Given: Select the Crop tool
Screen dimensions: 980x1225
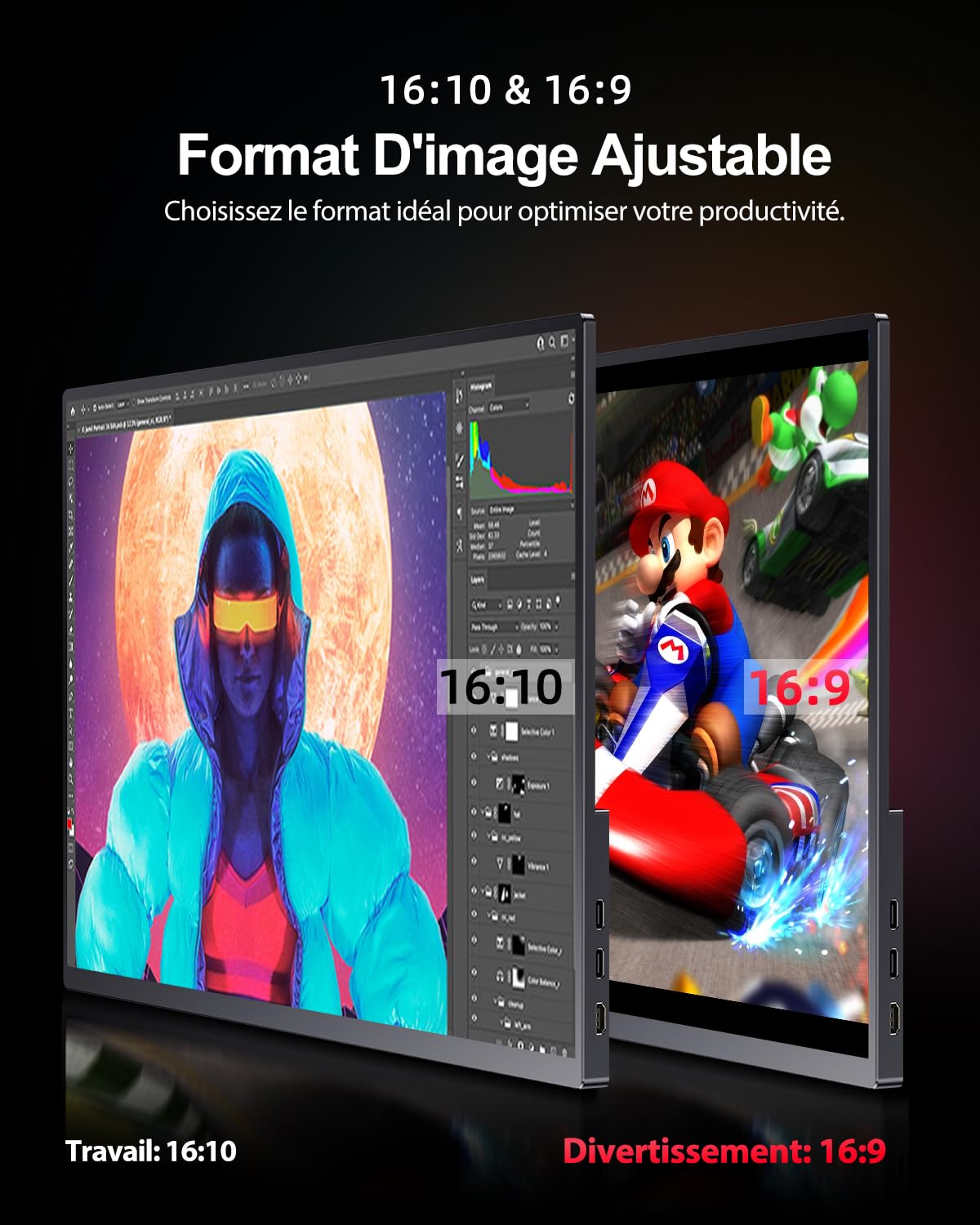Looking at the screenshot, I should coord(71,514).
